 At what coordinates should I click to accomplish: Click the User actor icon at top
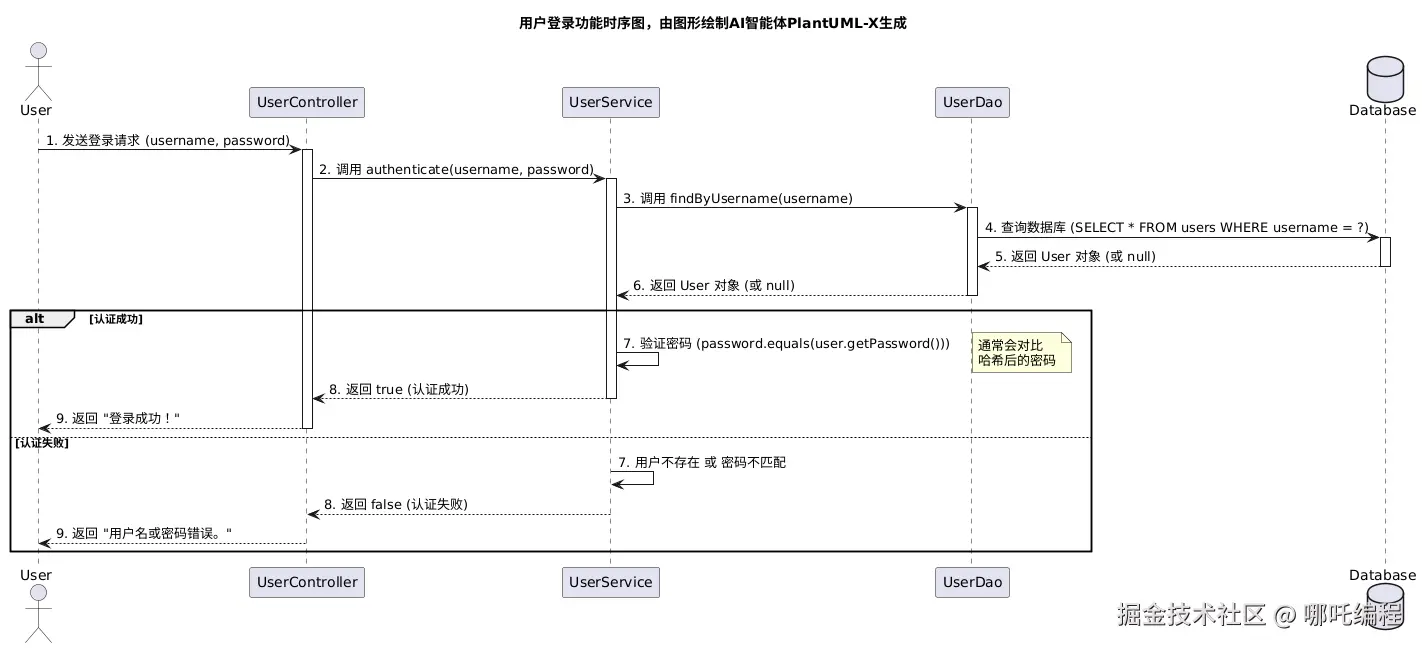36,70
